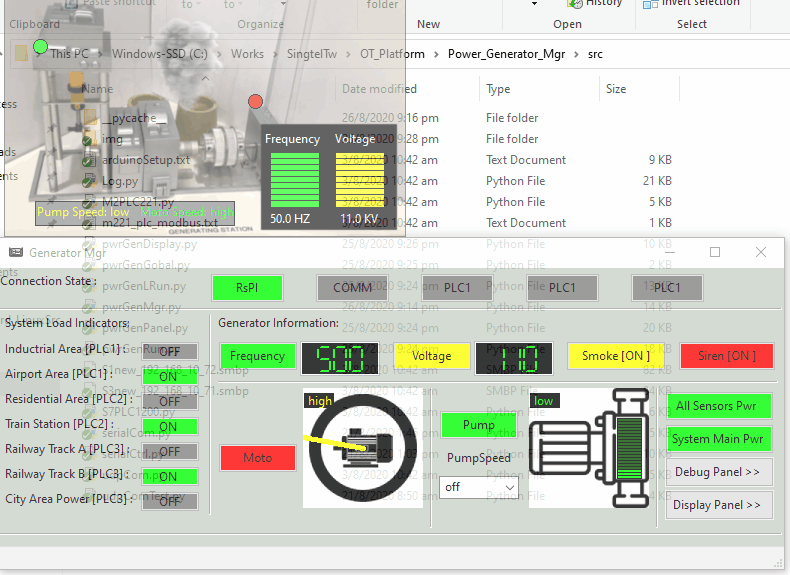The image size is (790, 575).
Task: Click the last grey PLC1 connection button
Action: [668, 288]
